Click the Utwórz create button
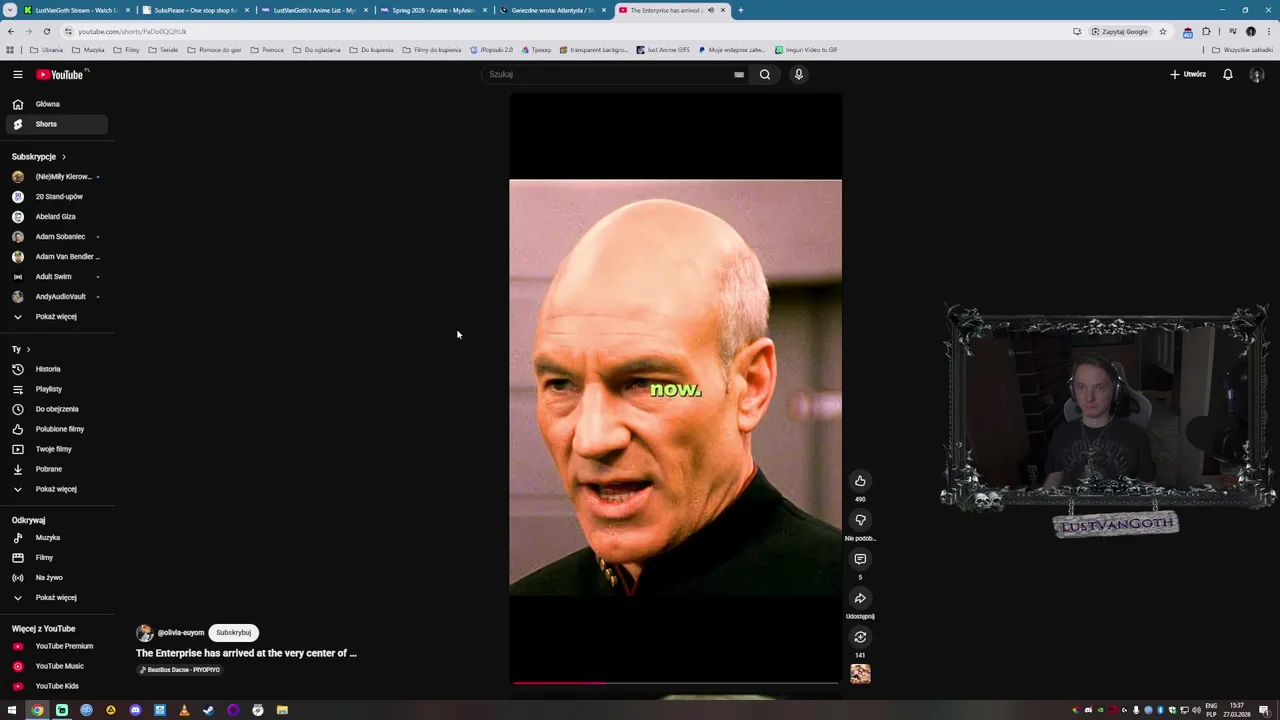The height and width of the screenshot is (720, 1280). [1188, 74]
